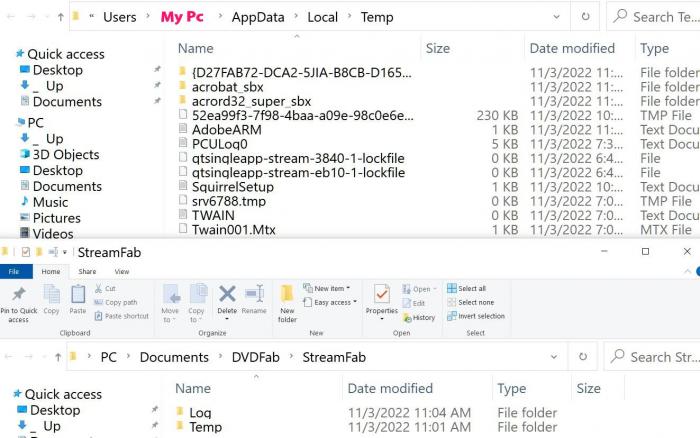
Task: Click Documents in StreamFab address bar
Action: (174, 357)
